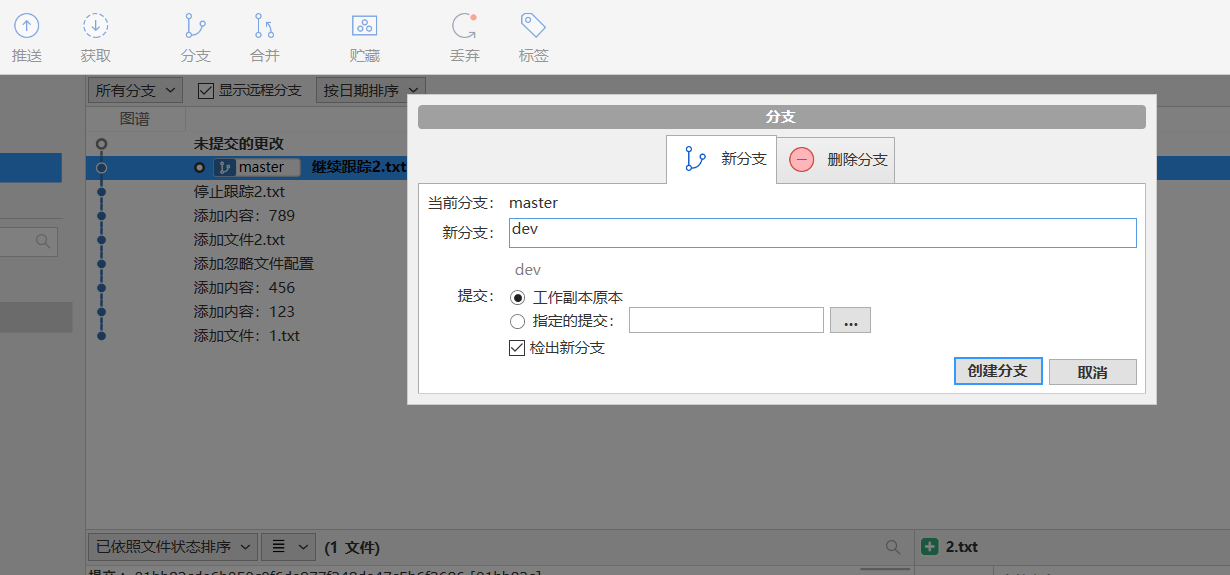Click the 图谱 column header
Image resolution: width=1230 pixels, height=575 pixels.
point(135,119)
